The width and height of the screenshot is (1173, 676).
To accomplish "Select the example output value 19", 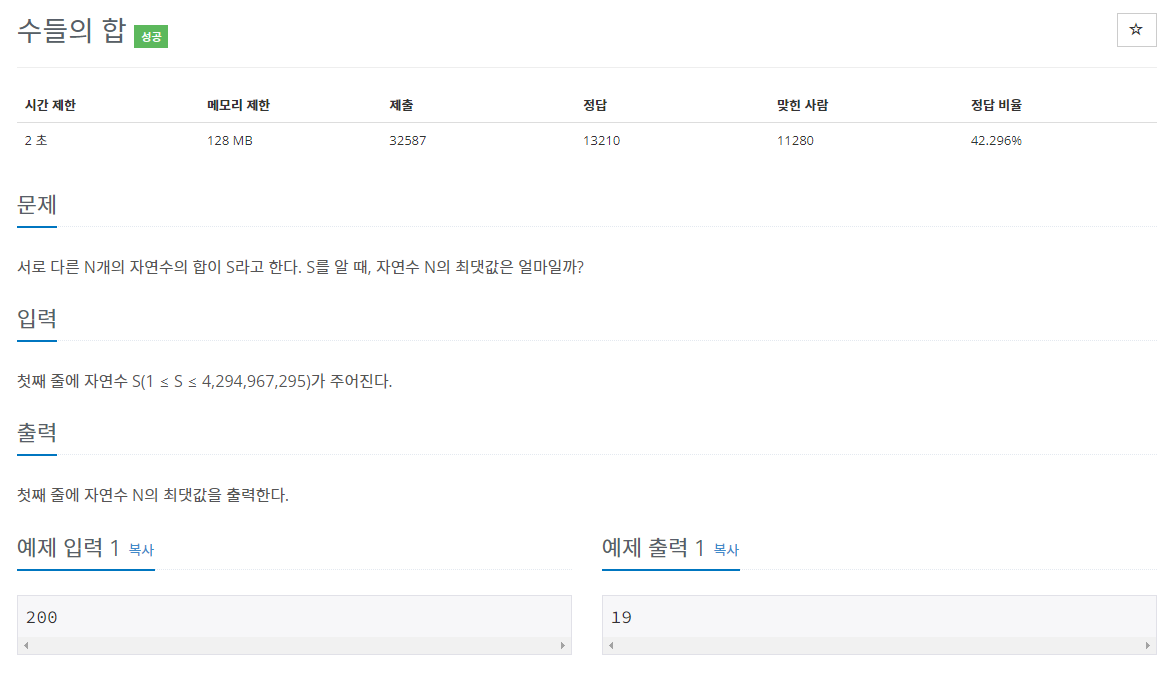I will (622, 618).
